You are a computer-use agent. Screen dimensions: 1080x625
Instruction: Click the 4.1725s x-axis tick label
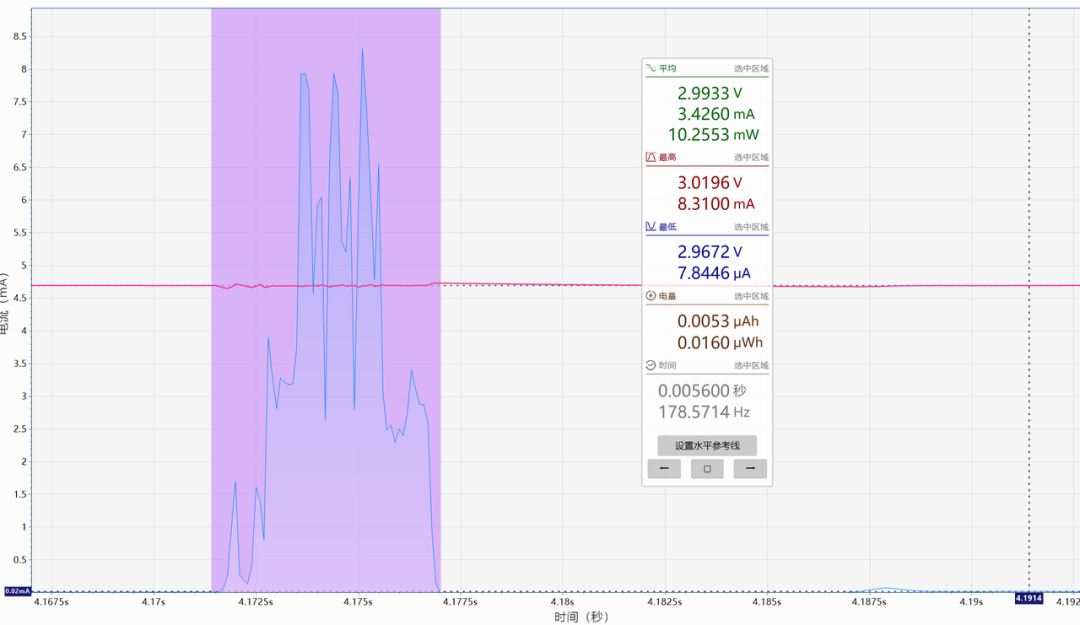pyautogui.click(x=256, y=602)
